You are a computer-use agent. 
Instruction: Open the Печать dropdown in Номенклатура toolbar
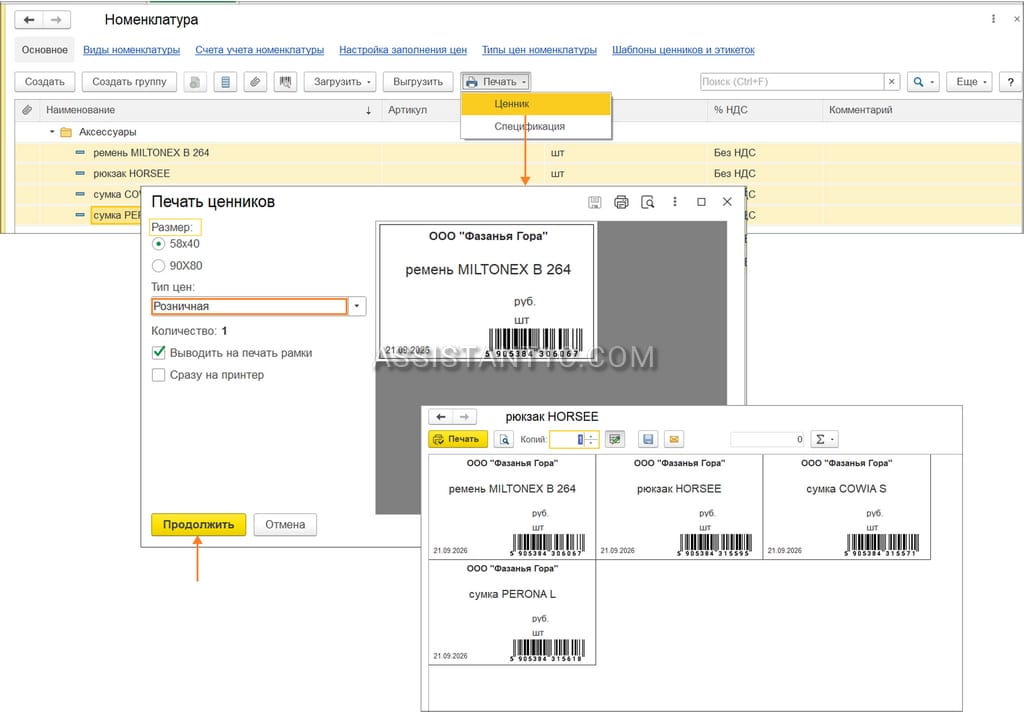[496, 82]
